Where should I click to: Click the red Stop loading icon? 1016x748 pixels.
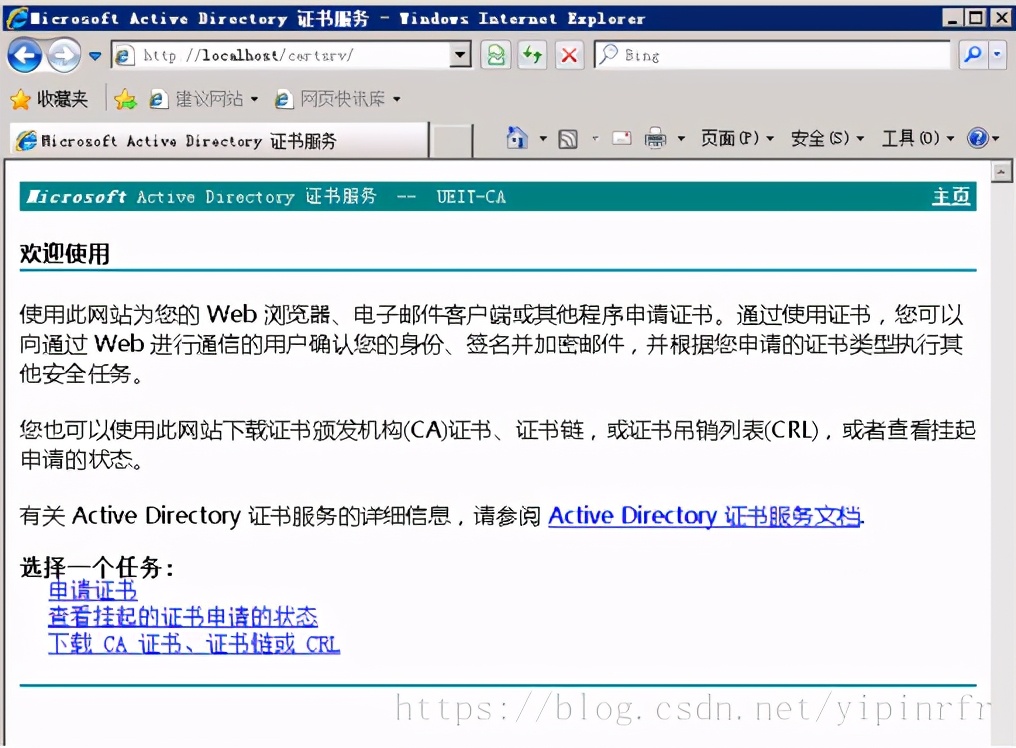point(569,55)
